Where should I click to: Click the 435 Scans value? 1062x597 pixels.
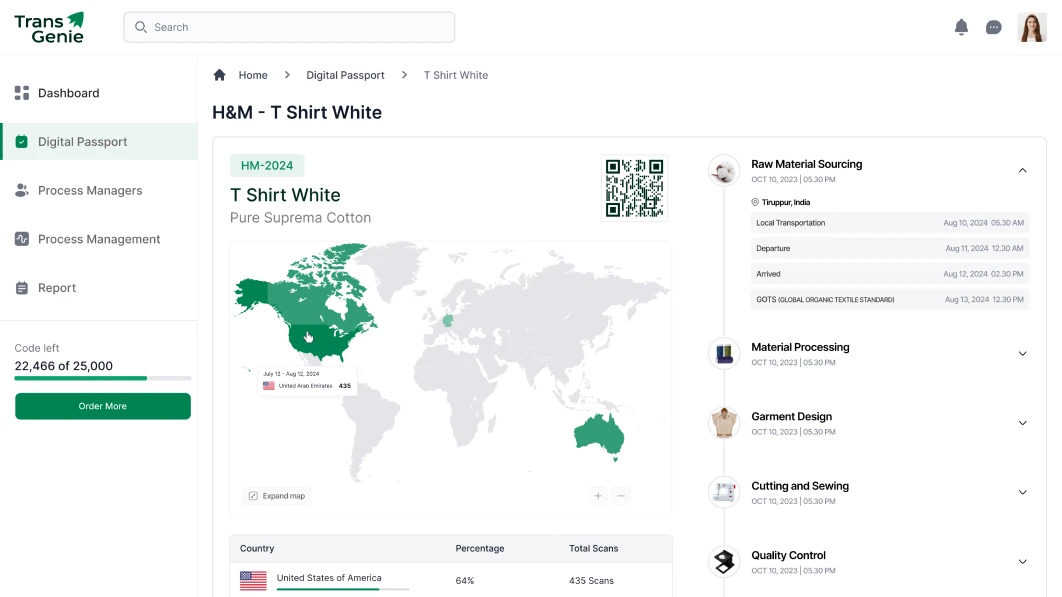(x=591, y=581)
